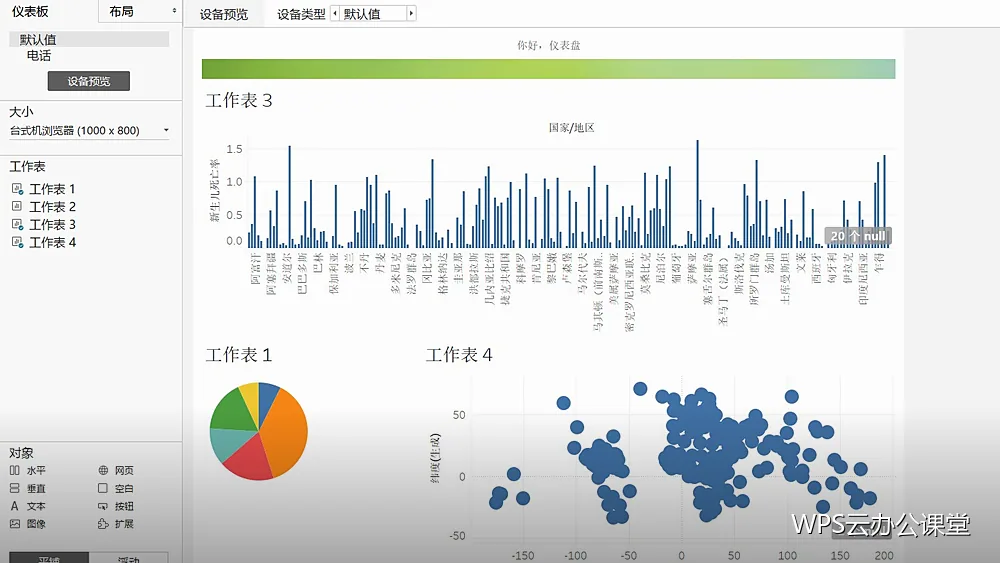1000x563 pixels.
Task: Open the arrow beside the 布局 tab
Action: [174, 11]
